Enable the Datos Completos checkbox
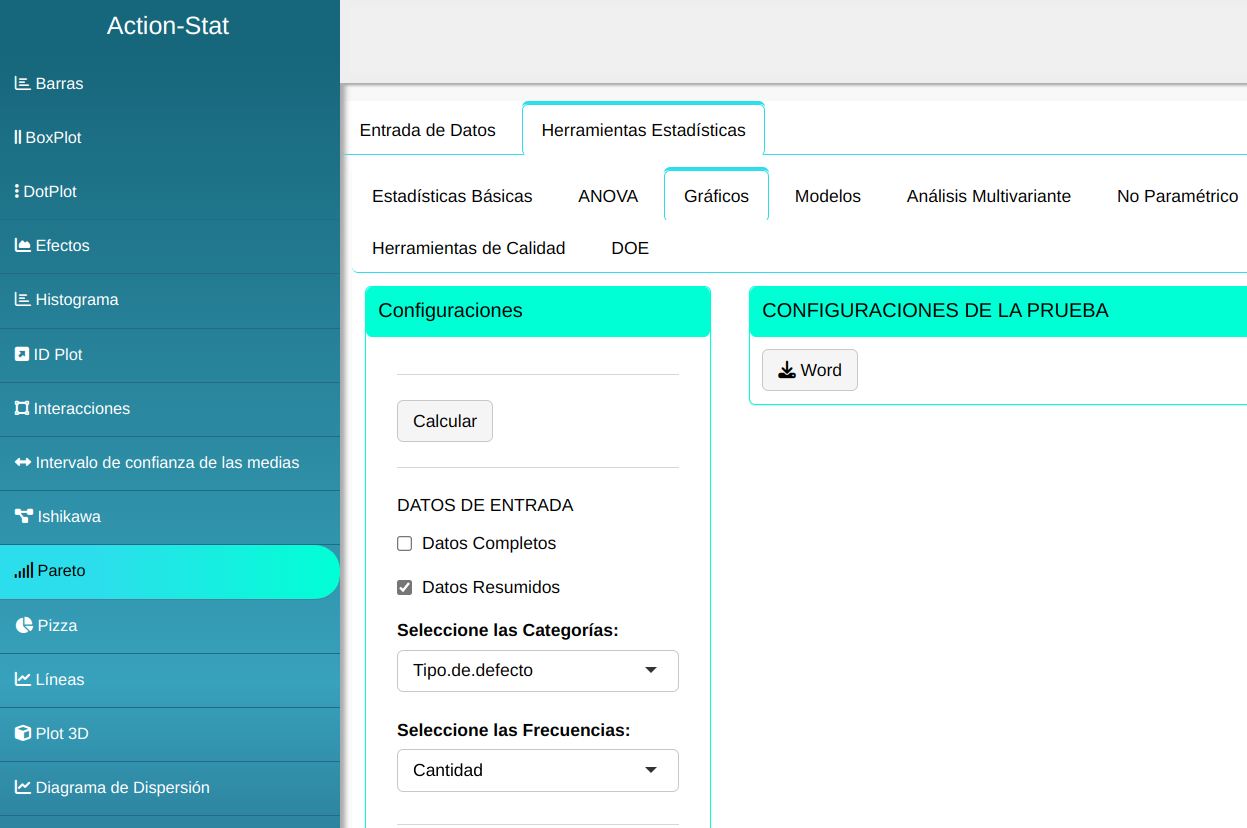Viewport: 1247px width, 828px height. click(x=405, y=544)
